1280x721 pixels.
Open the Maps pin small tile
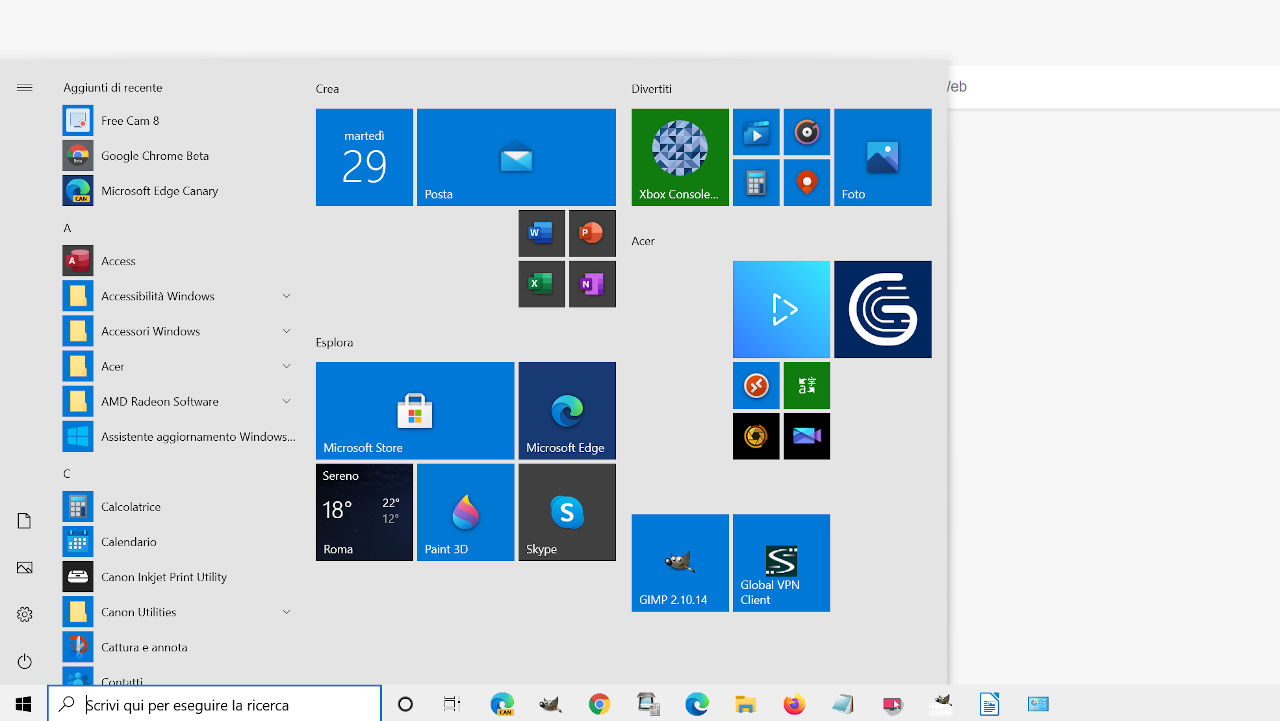pyautogui.click(x=807, y=183)
